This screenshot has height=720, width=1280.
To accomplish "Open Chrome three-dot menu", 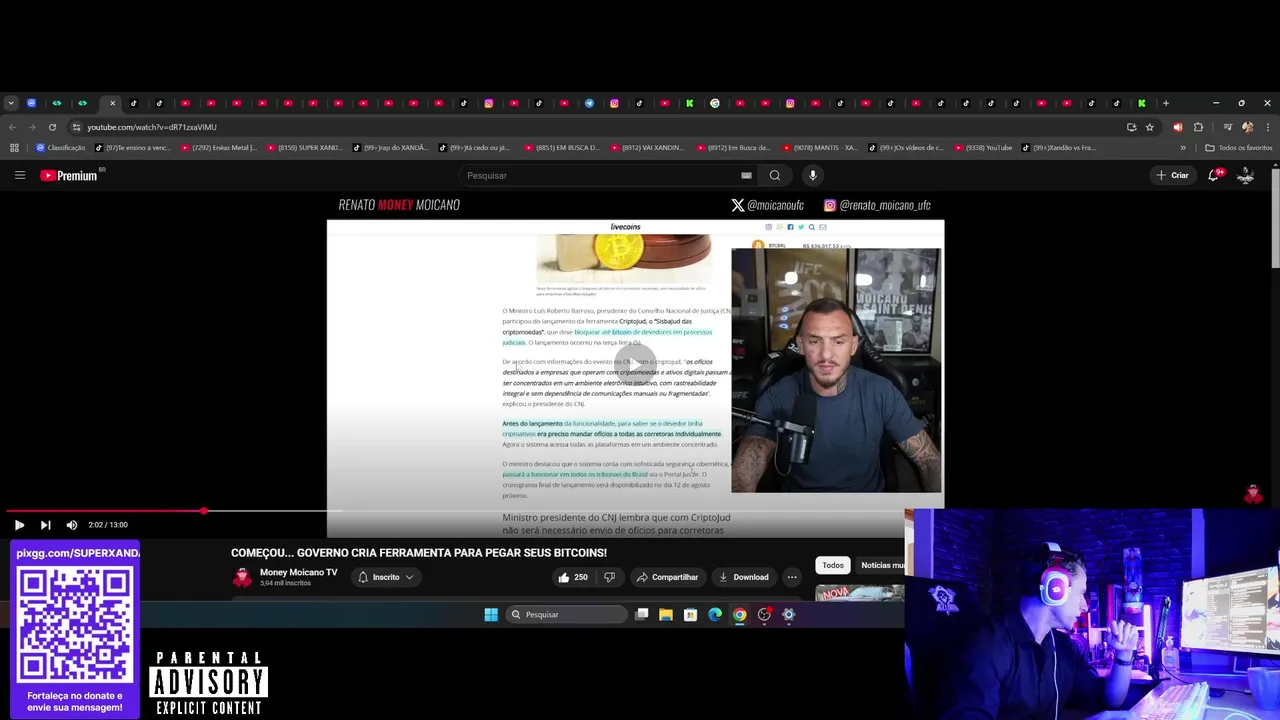I will pos(1268,127).
